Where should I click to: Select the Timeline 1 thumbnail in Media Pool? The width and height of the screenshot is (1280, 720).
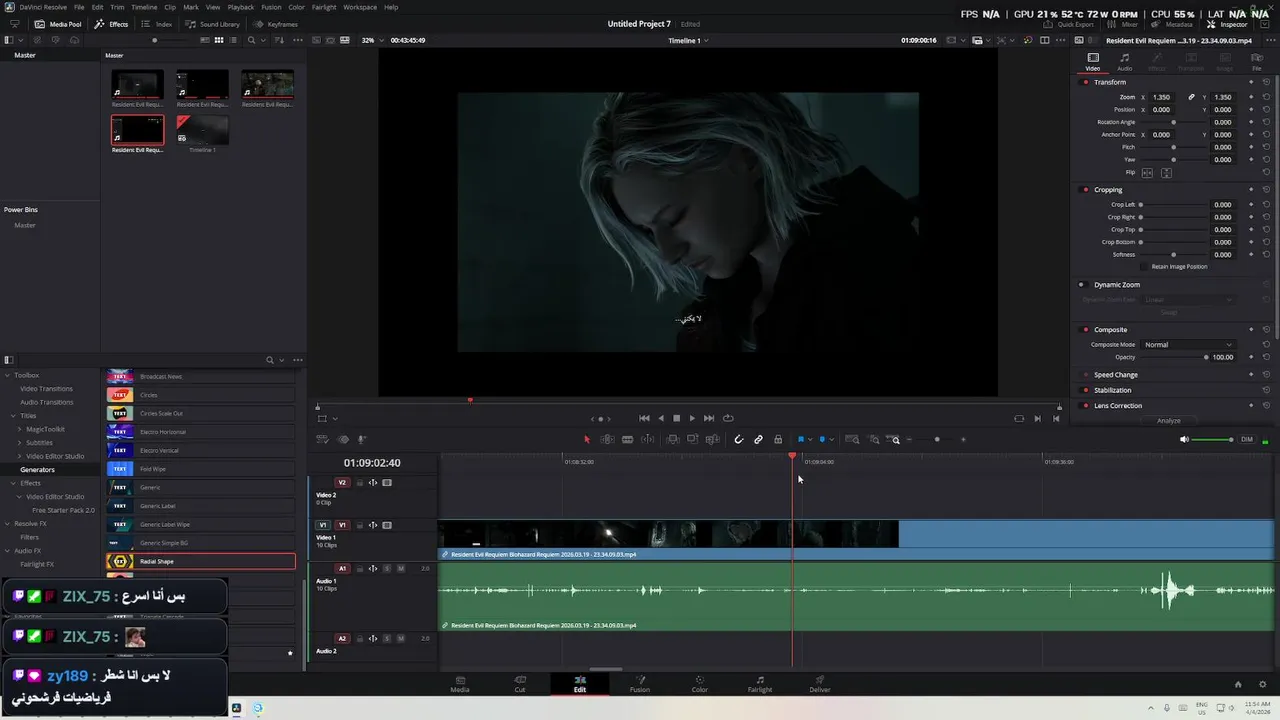[202, 130]
